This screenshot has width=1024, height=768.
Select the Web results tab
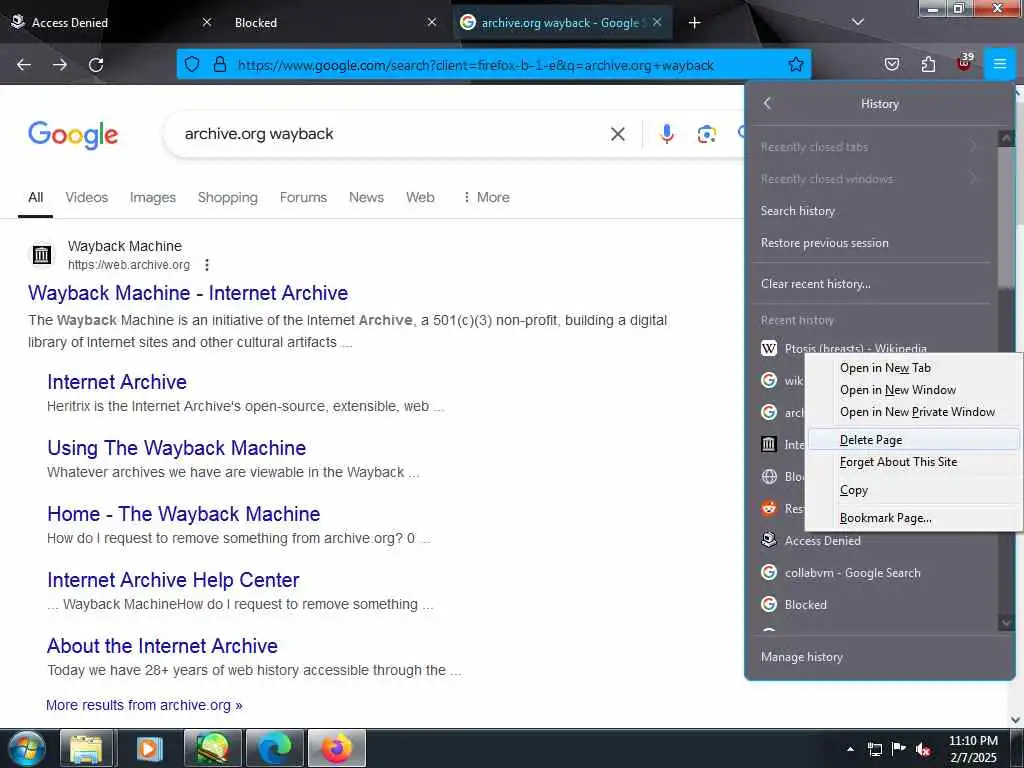coord(420,197)
